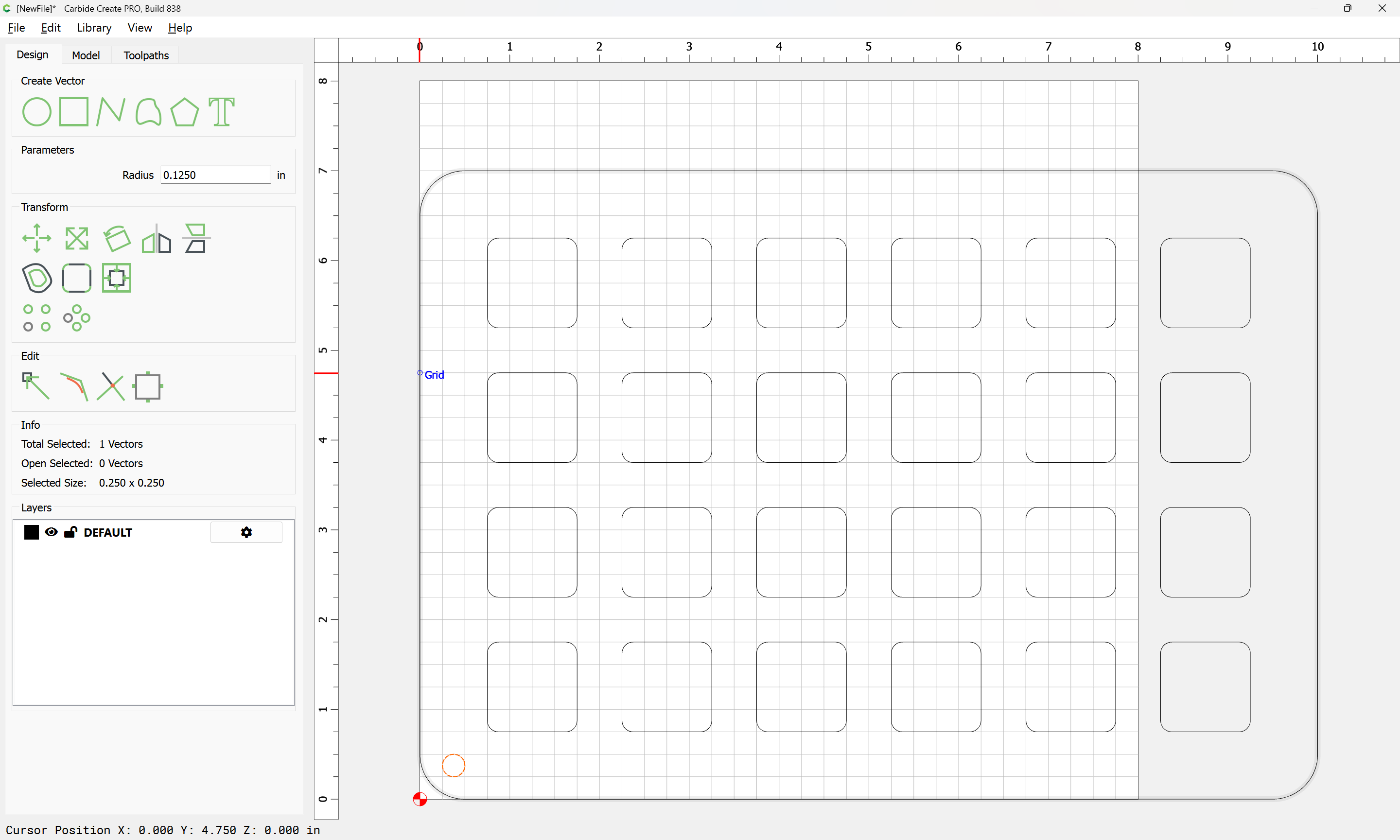Open the View menu

pyautogui.click(x=140, y=28)
